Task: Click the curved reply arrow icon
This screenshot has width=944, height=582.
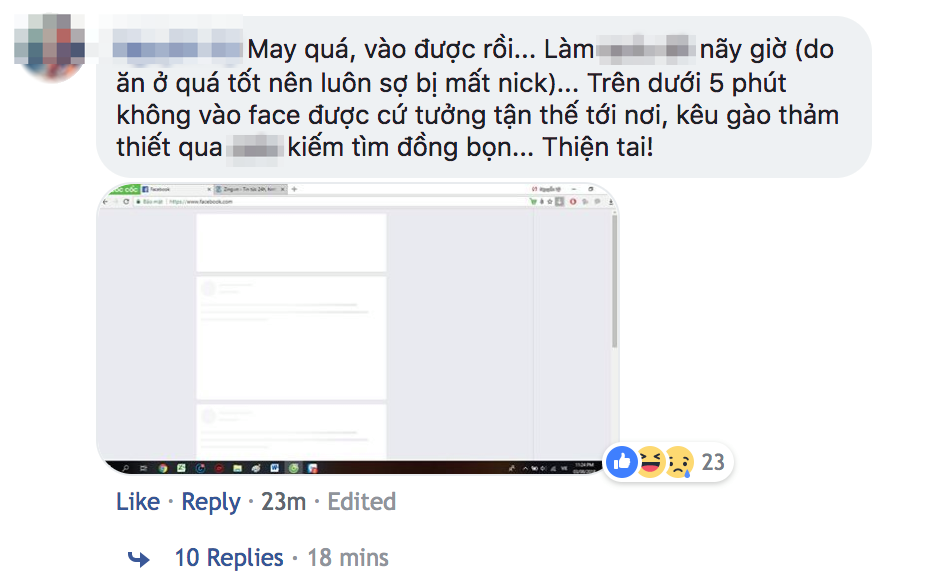Action: (139, 559)
